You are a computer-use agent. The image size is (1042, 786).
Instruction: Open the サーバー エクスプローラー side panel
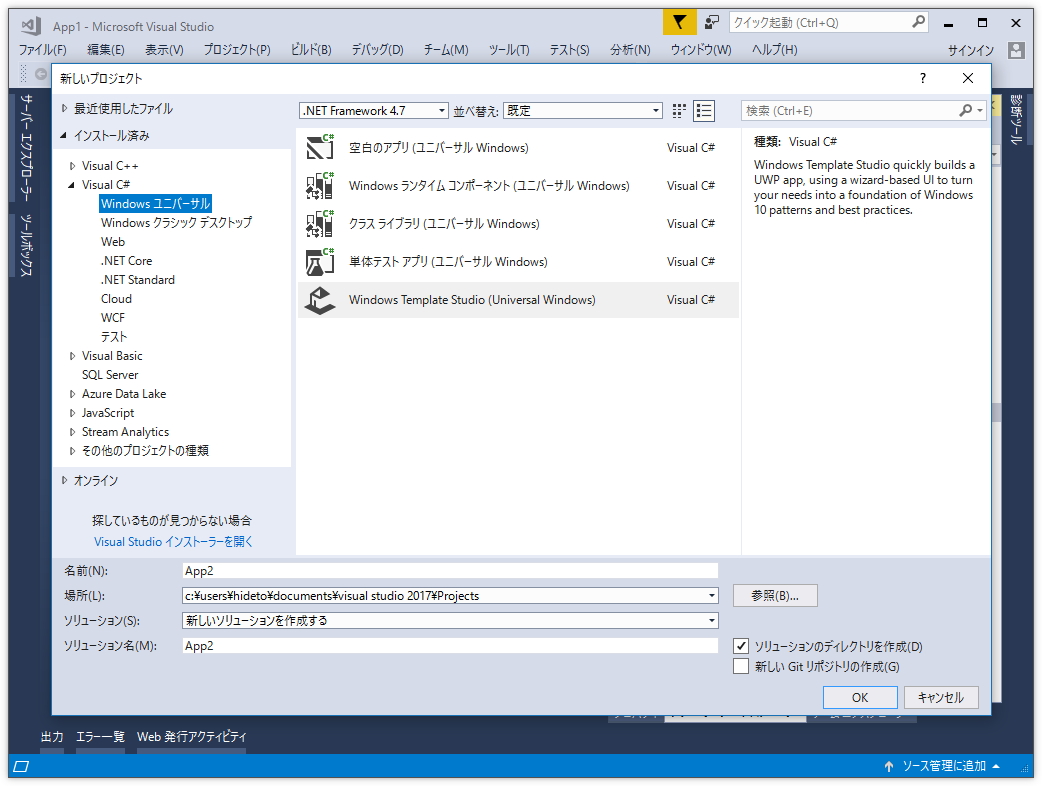pos(26,147)
